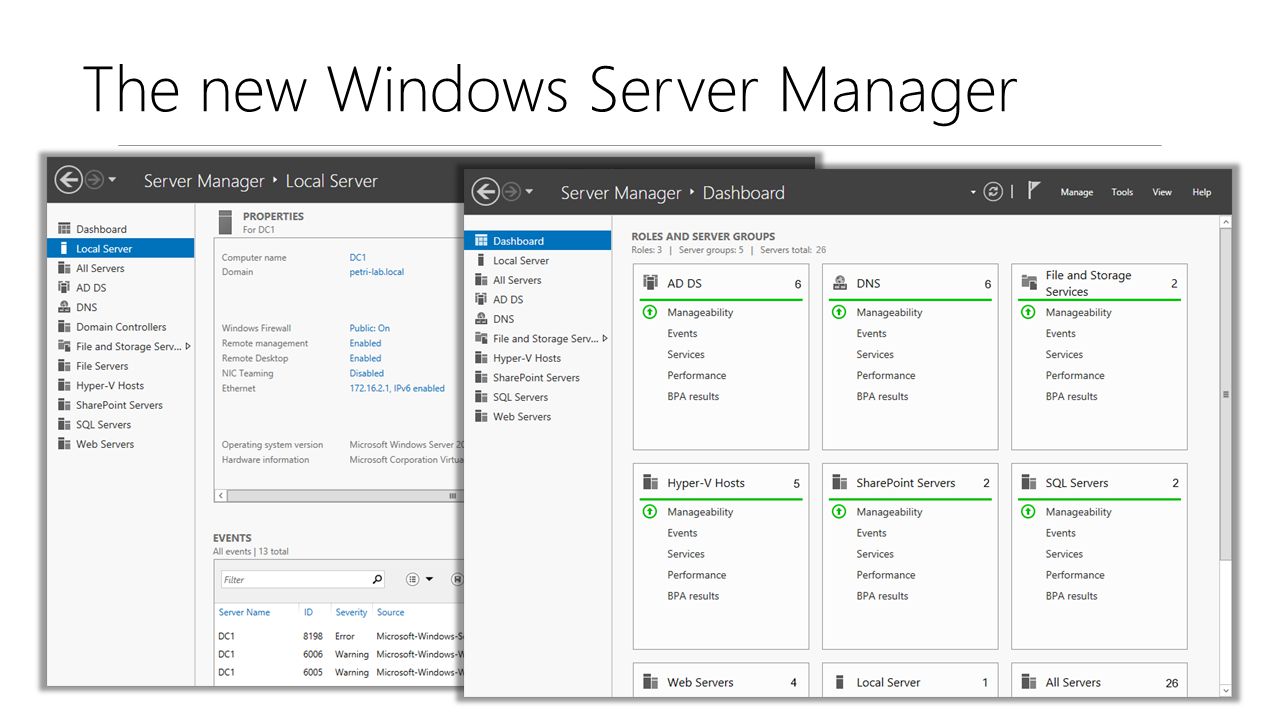Click the back arrow in Local Server window
Screen dimensions: 1280x720
(68, 180)
